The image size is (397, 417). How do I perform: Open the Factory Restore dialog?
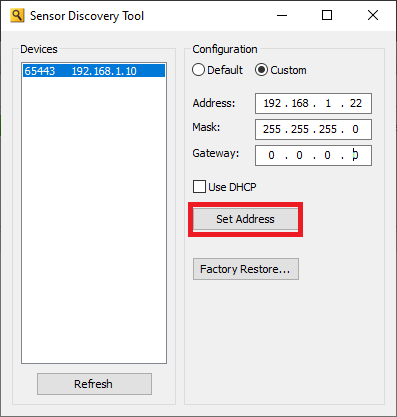coord(246,269)
